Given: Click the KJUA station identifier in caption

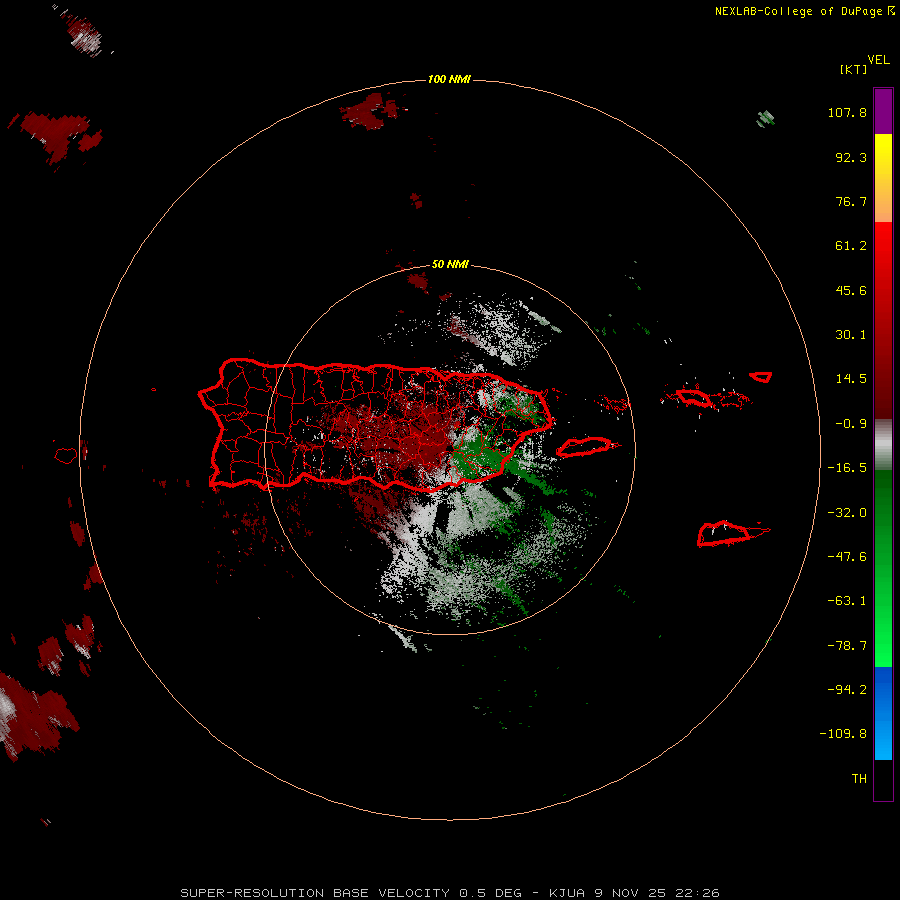Looking at the screenshot, I should [567, 893].
